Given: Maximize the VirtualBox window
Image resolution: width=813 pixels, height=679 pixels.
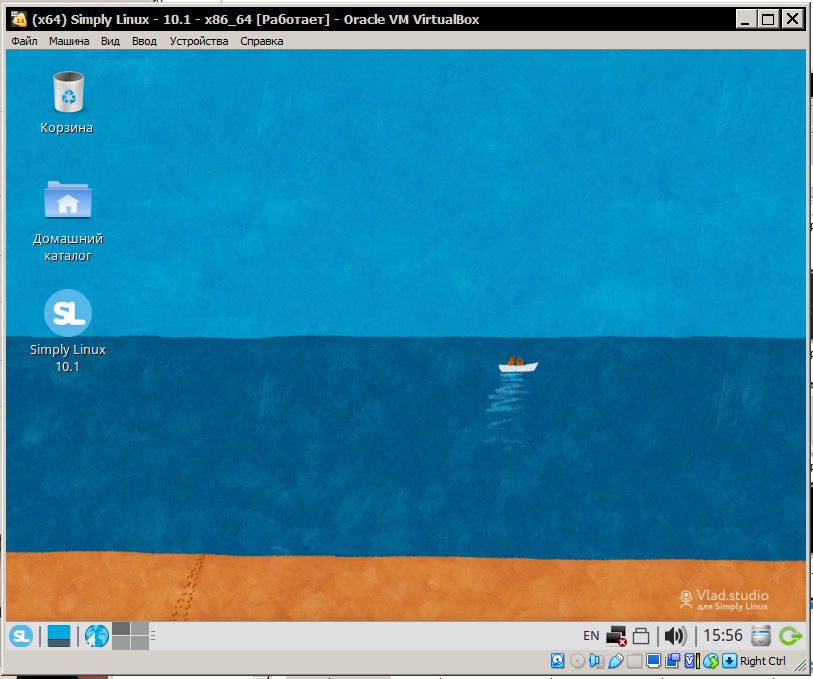Looking at the screenshot, I should (768, 20).
